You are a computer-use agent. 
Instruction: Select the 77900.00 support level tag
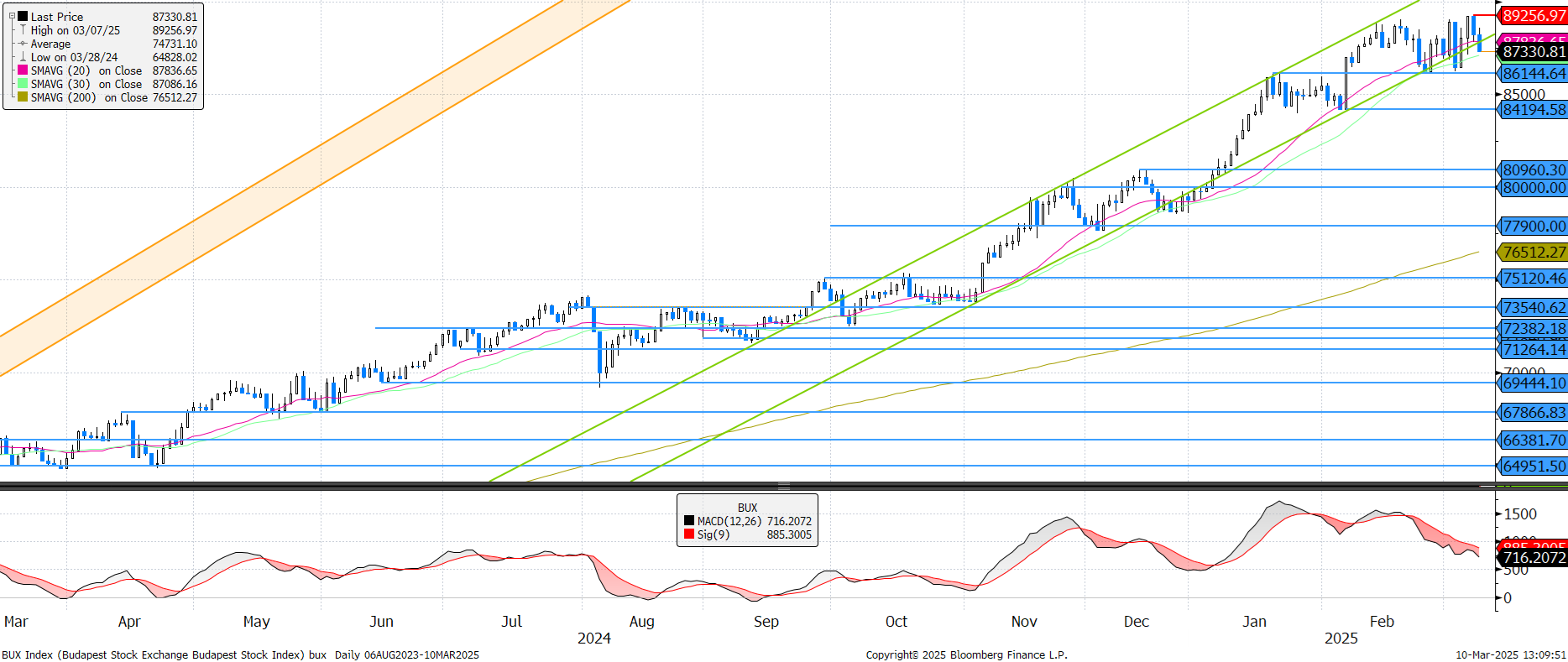click(x=1533, y=227)
